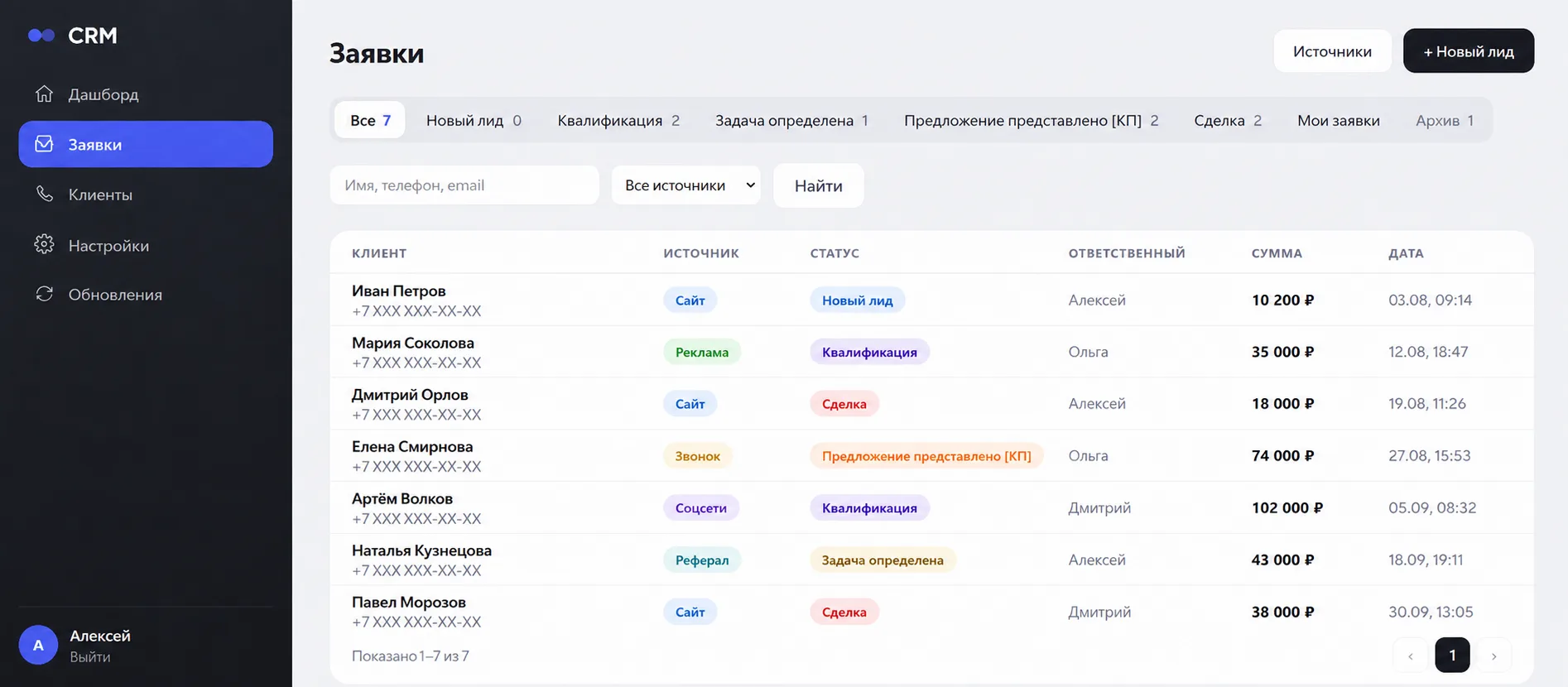Click the Клиенты phone icon
Viewport: 1568px width, 687px height.
(45, 195)
